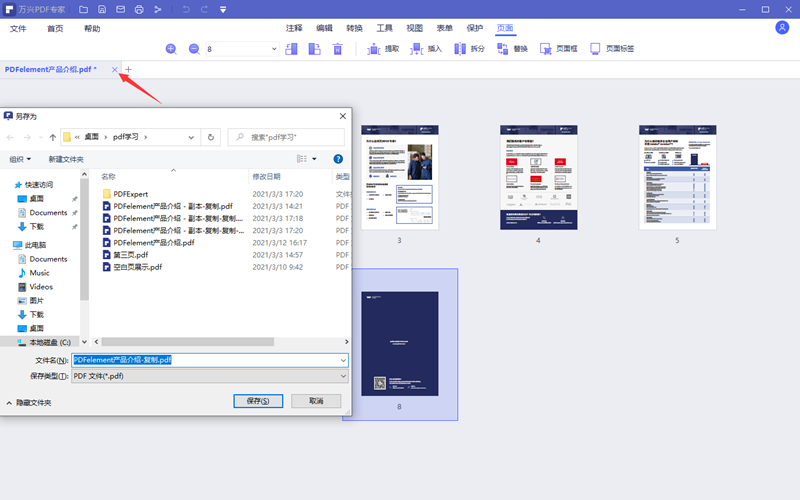Click the 保存(S) save button

(258, 401)
